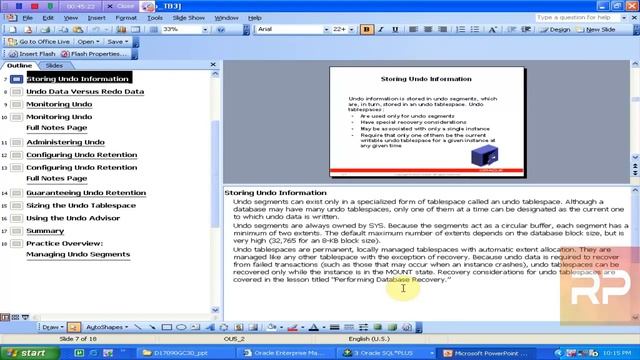
Task: Open the Fill Color dropdown arrow
Action: [x=281, y=327]
